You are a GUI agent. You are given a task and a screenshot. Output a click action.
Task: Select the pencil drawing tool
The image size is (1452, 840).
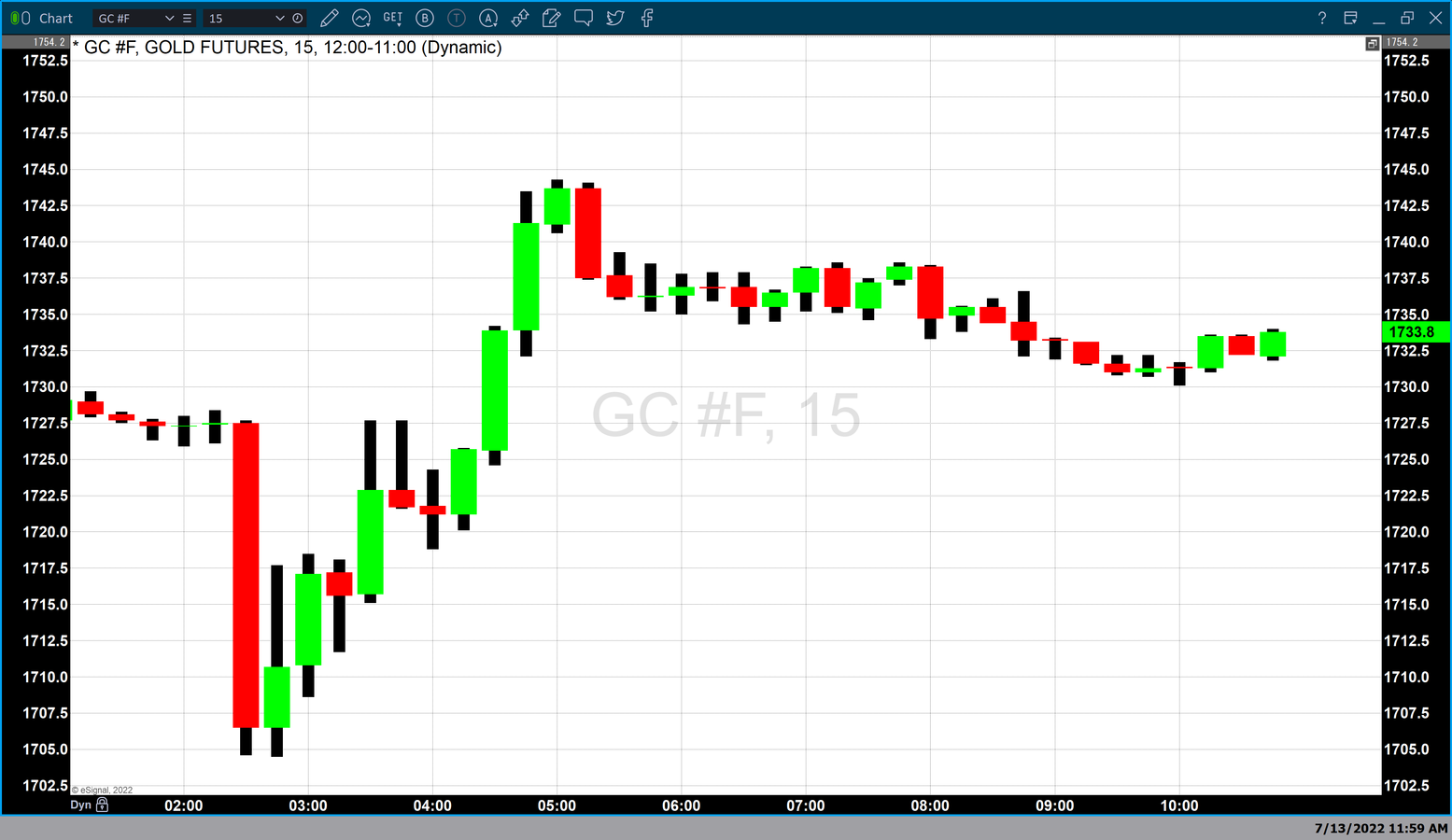(329, 18)
